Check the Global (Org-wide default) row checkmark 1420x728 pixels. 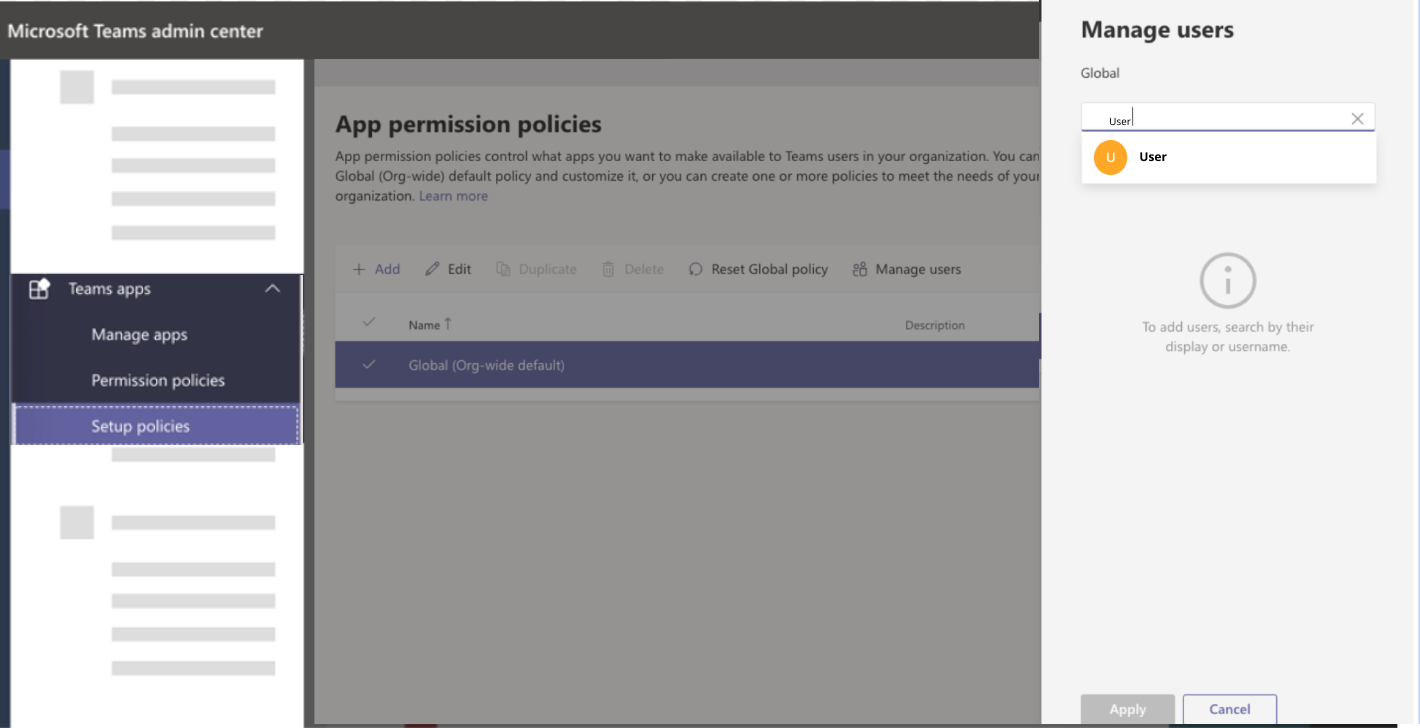click(369, 364)
